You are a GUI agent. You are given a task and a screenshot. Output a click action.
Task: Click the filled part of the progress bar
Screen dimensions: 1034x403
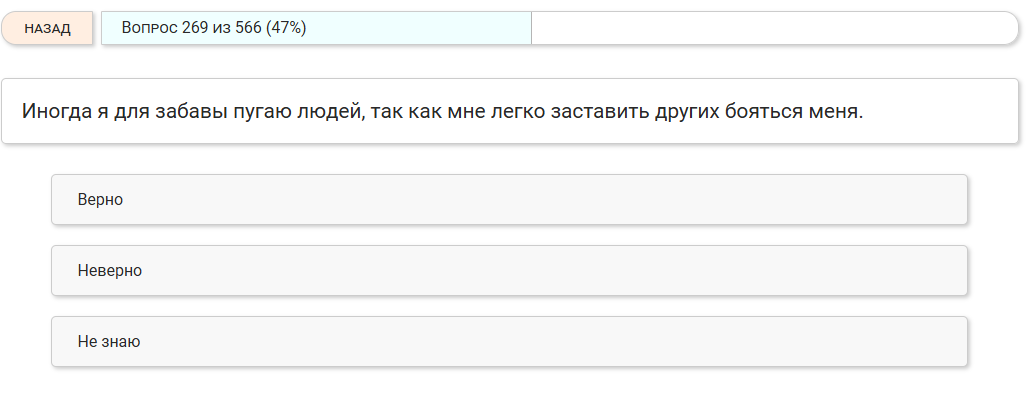420,28
